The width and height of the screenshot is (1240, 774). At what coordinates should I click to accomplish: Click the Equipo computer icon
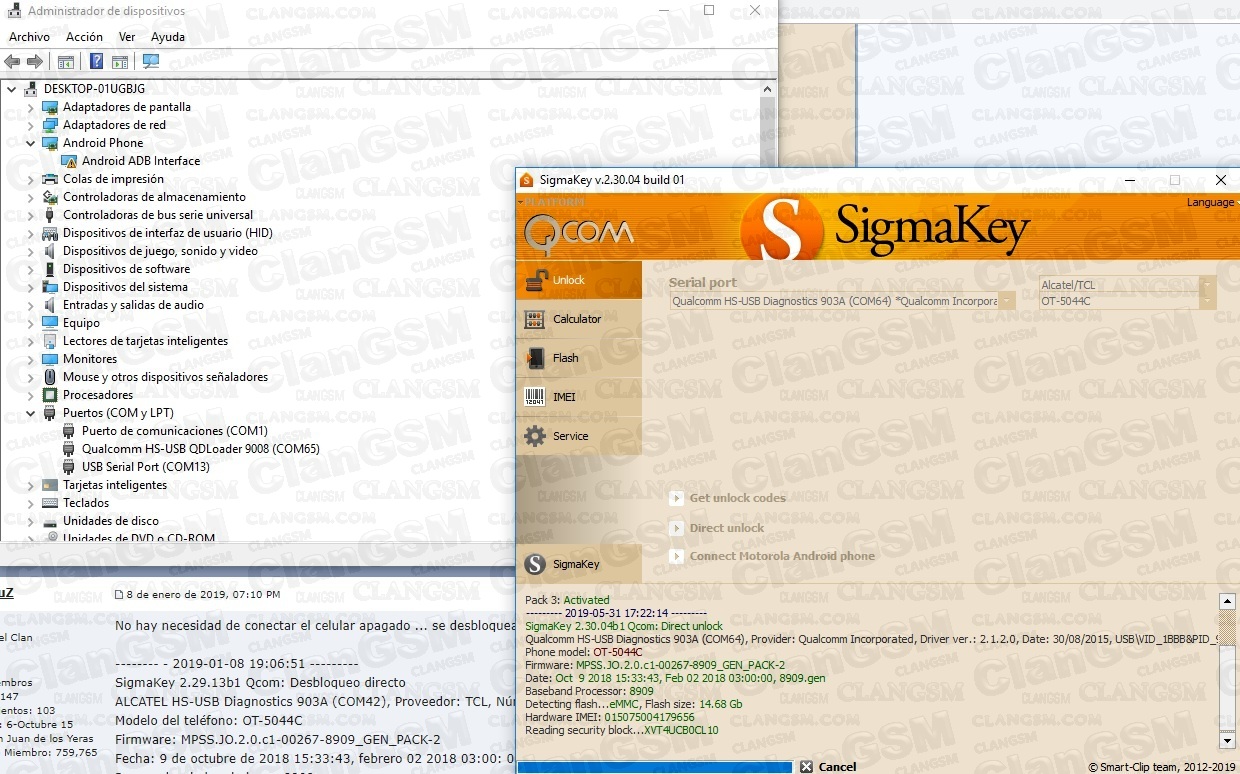point(50,323)
